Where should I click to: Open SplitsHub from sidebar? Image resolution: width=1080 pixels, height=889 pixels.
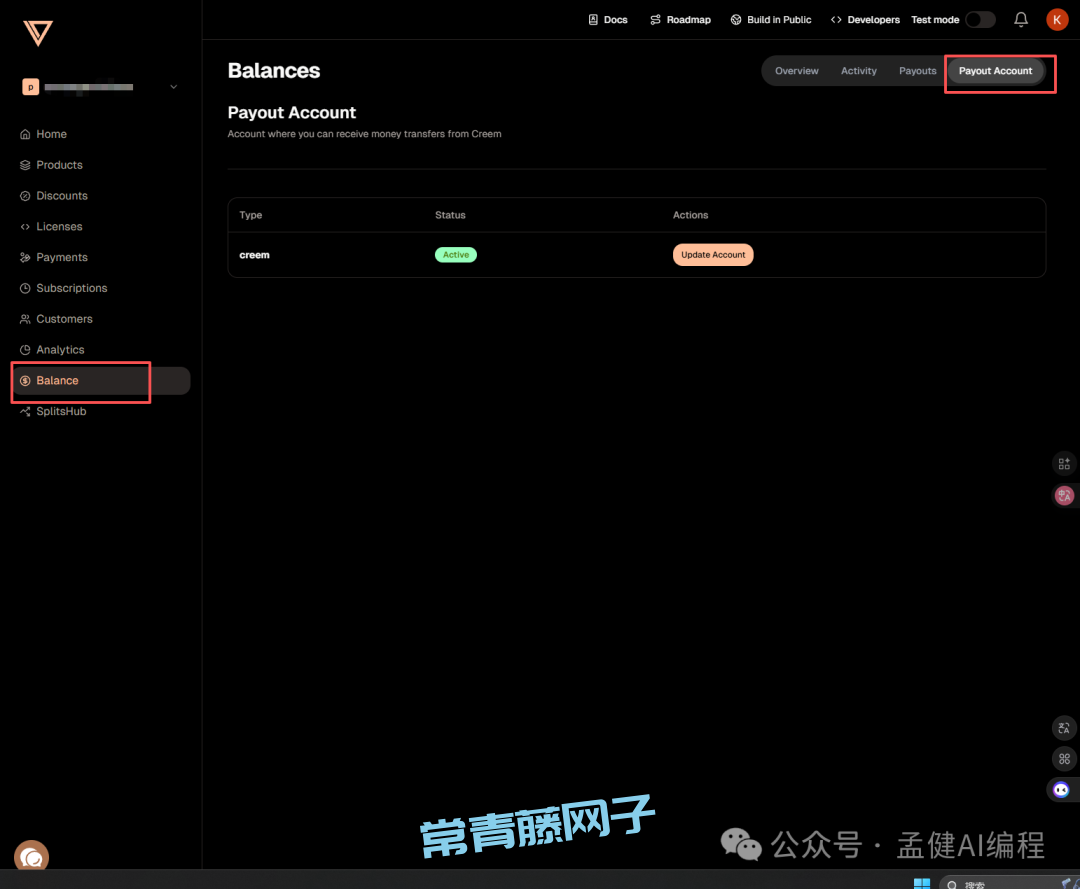(61, 411)
